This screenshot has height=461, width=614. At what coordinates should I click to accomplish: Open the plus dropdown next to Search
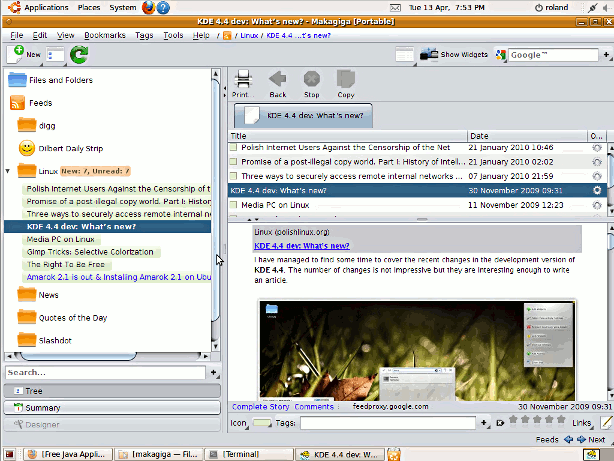214,372
